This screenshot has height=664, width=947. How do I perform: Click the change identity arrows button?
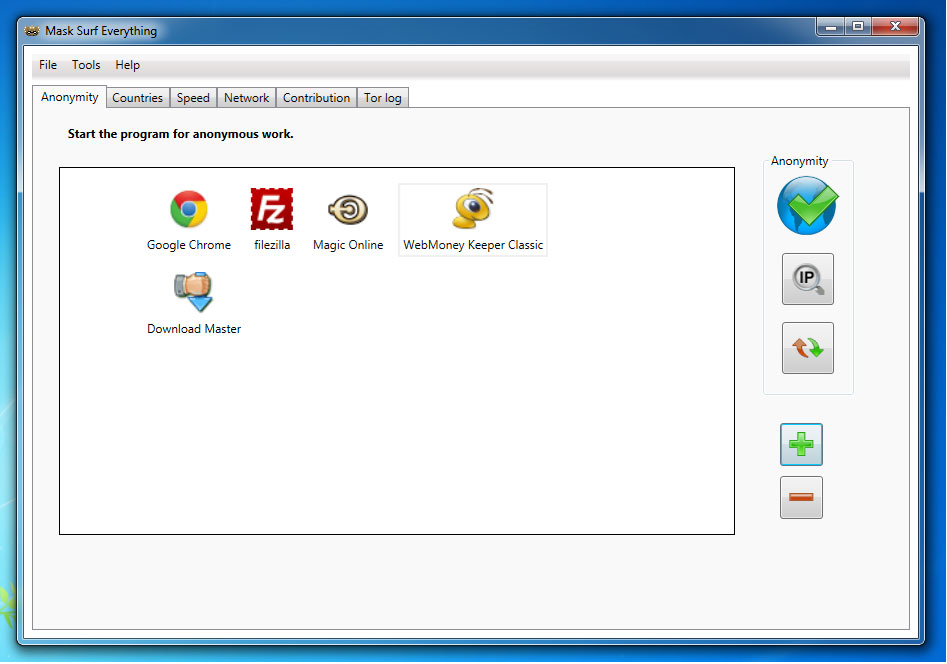coord(807,348)
